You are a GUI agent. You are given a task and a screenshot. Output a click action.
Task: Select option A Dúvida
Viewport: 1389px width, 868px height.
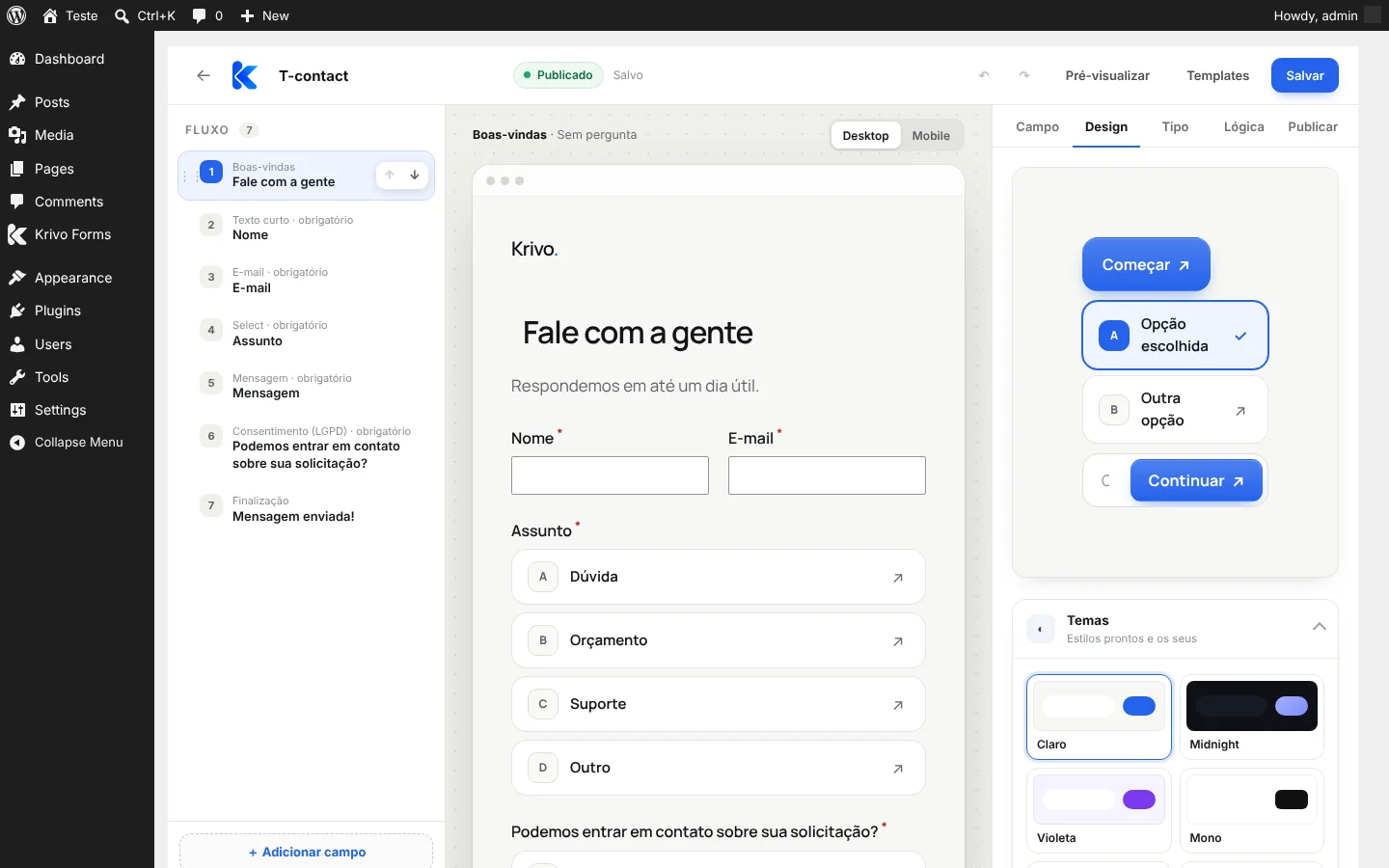point(719,577)
